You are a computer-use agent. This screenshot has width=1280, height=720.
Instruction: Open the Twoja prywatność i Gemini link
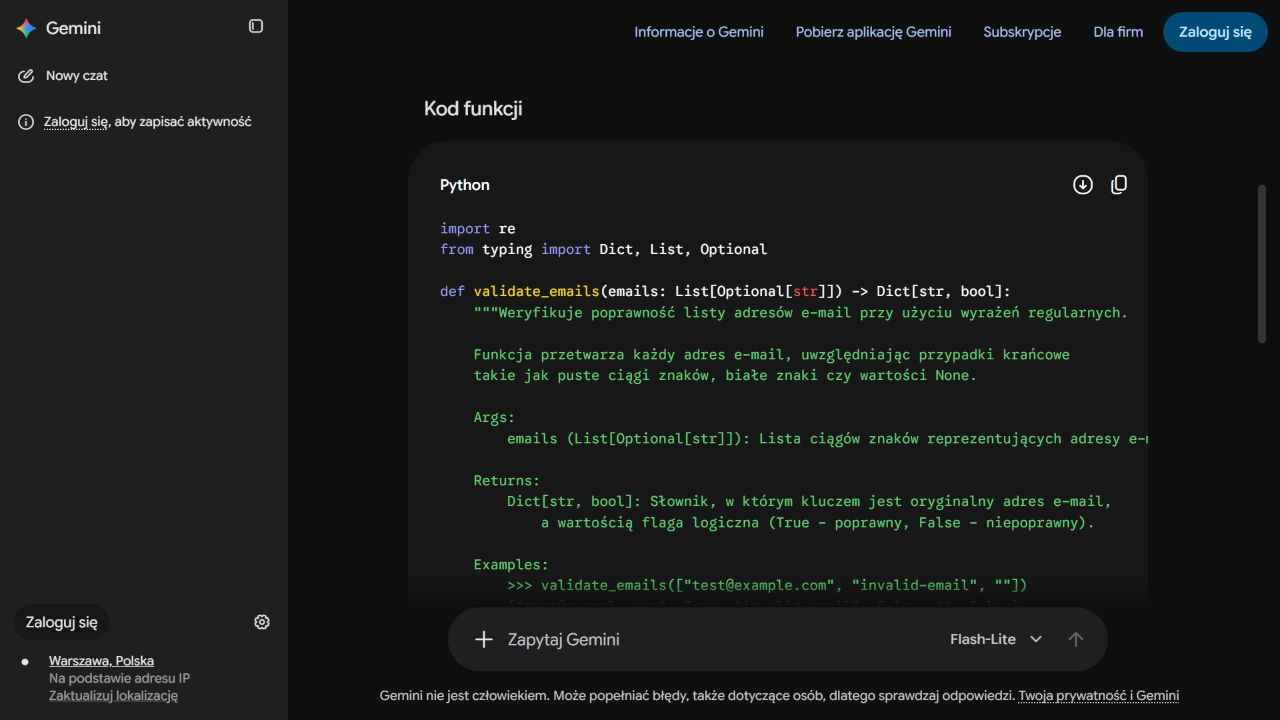point(1099,695)
